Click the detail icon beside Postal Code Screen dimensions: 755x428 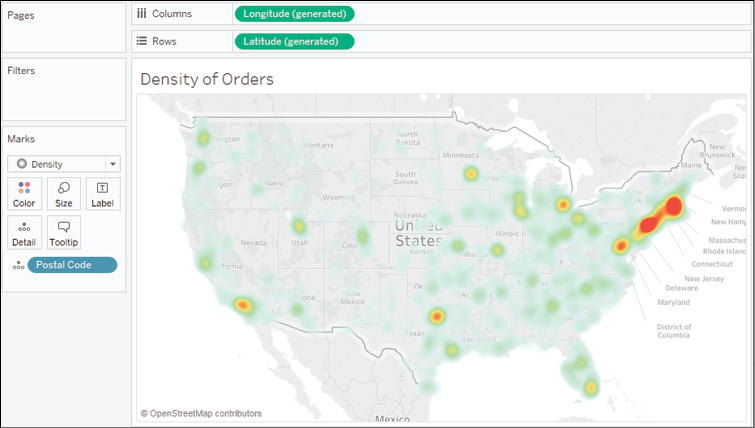(17, 265)
